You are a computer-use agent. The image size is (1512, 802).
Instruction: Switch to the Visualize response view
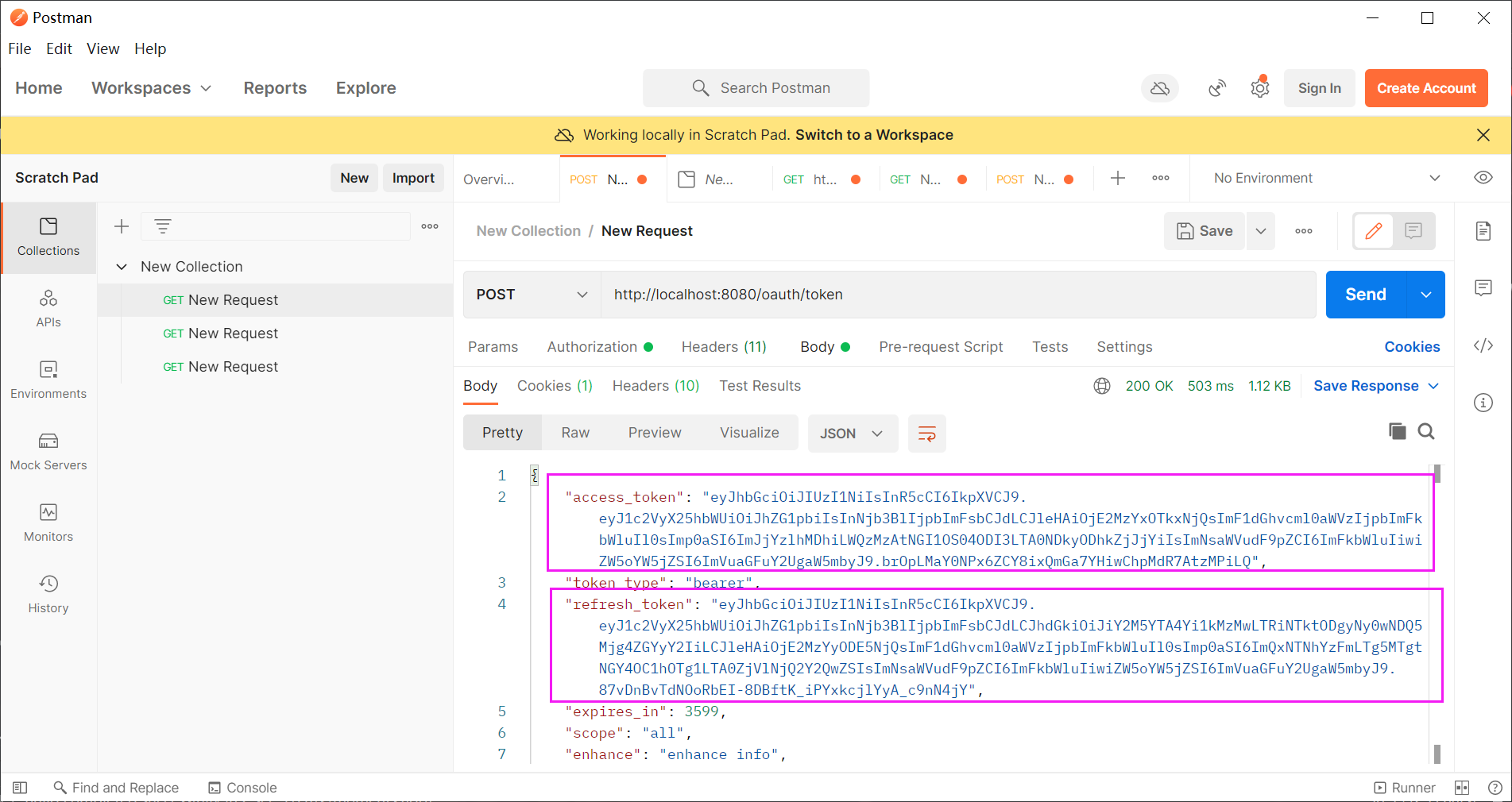[x=749, y=433]
